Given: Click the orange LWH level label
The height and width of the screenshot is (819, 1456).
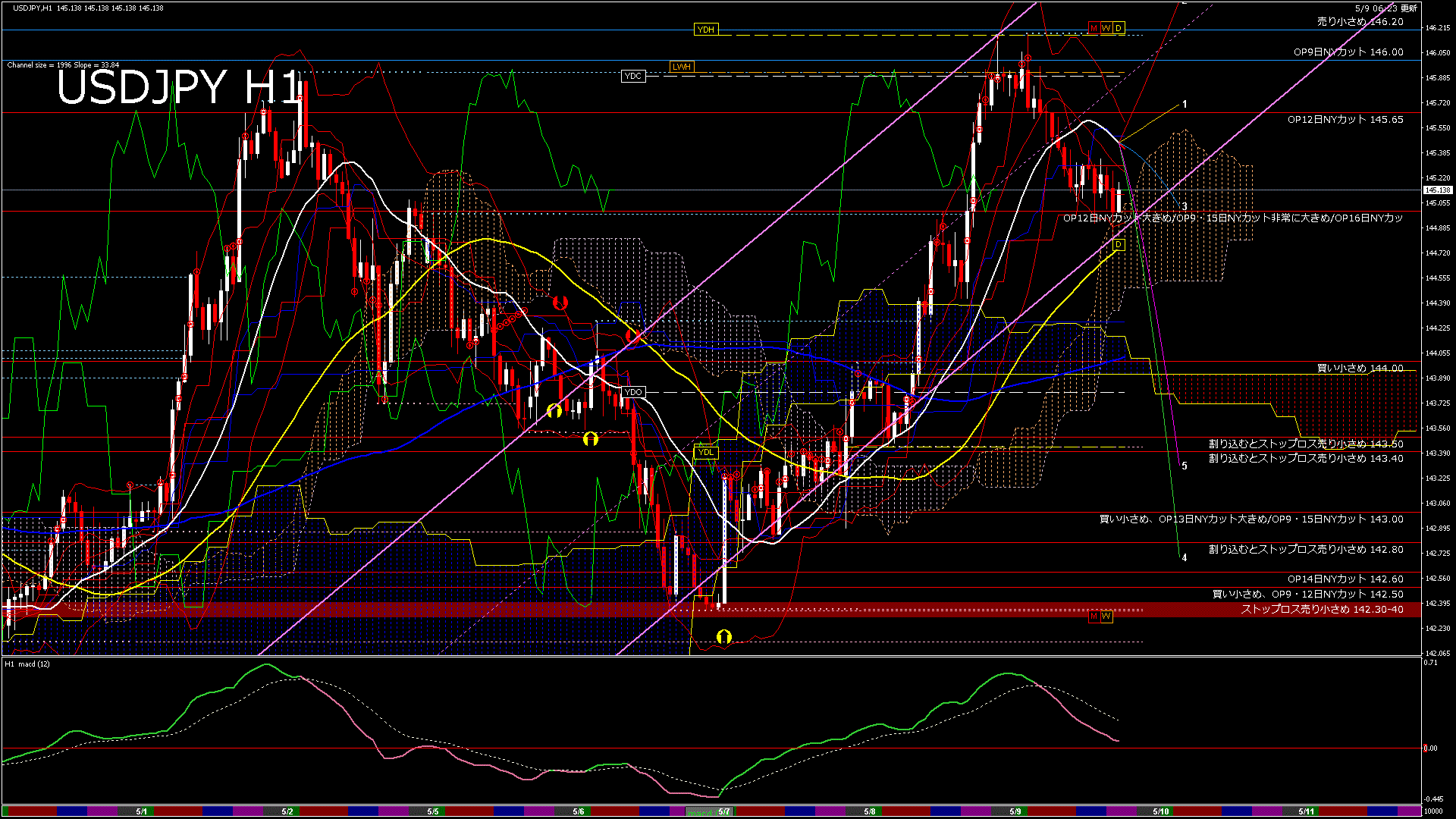Looking at the screenshot, I should click(x=681, y=67).
